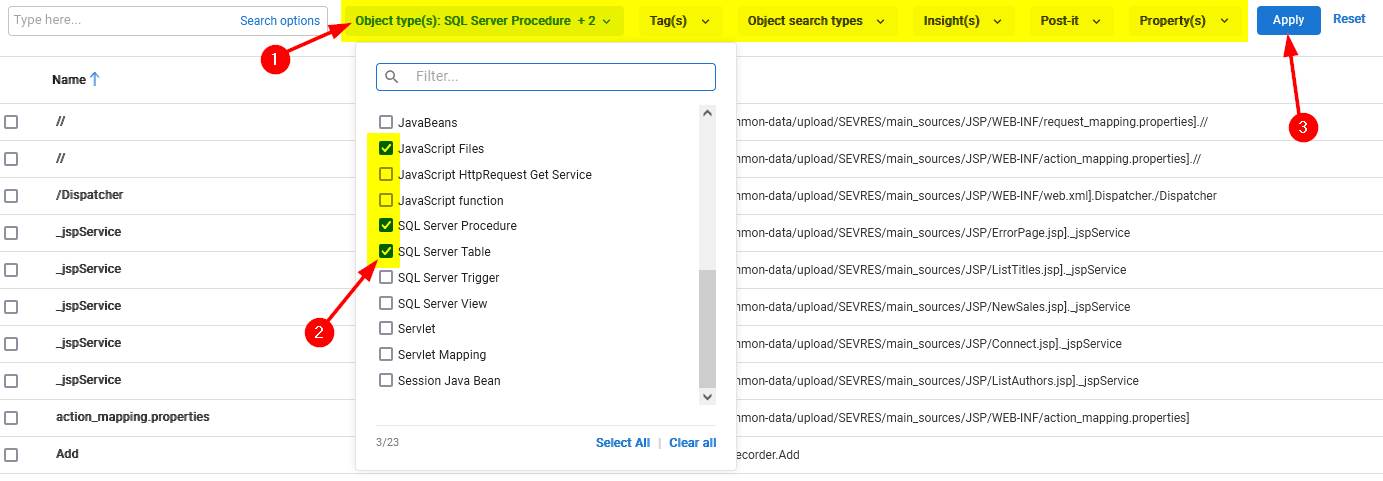Screen dimensions: 1383x481
Task: Collapse the Object type(s) dropdown
Action: pos(483,21)
